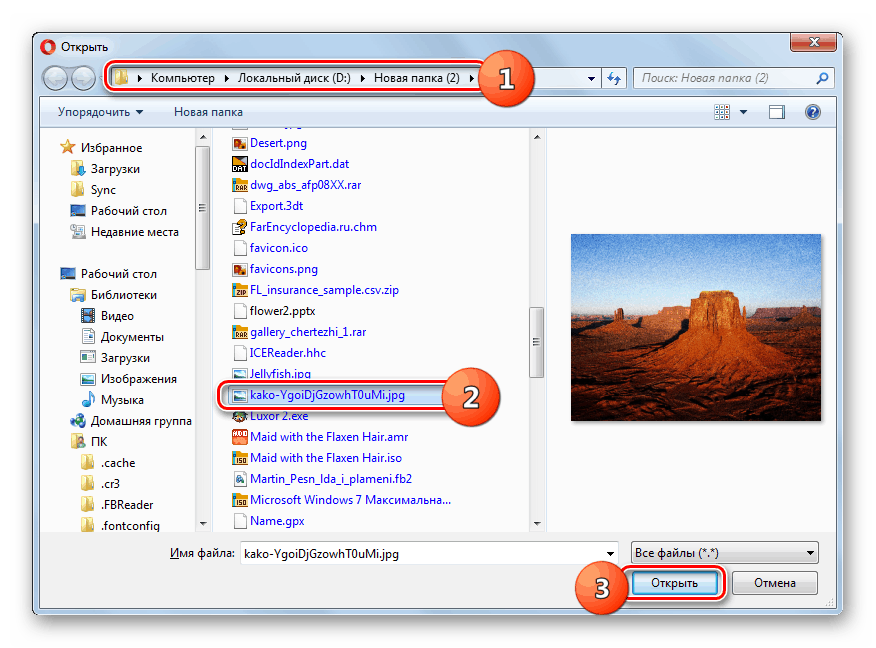Click the Back navigation arrow button

pos(55,78)
